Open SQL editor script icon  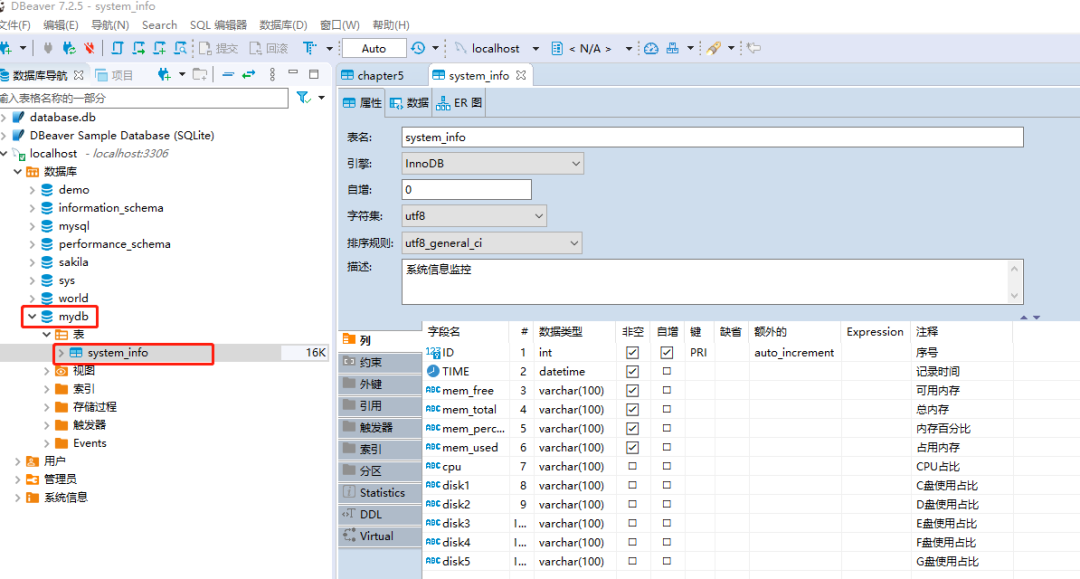point(117,48)
